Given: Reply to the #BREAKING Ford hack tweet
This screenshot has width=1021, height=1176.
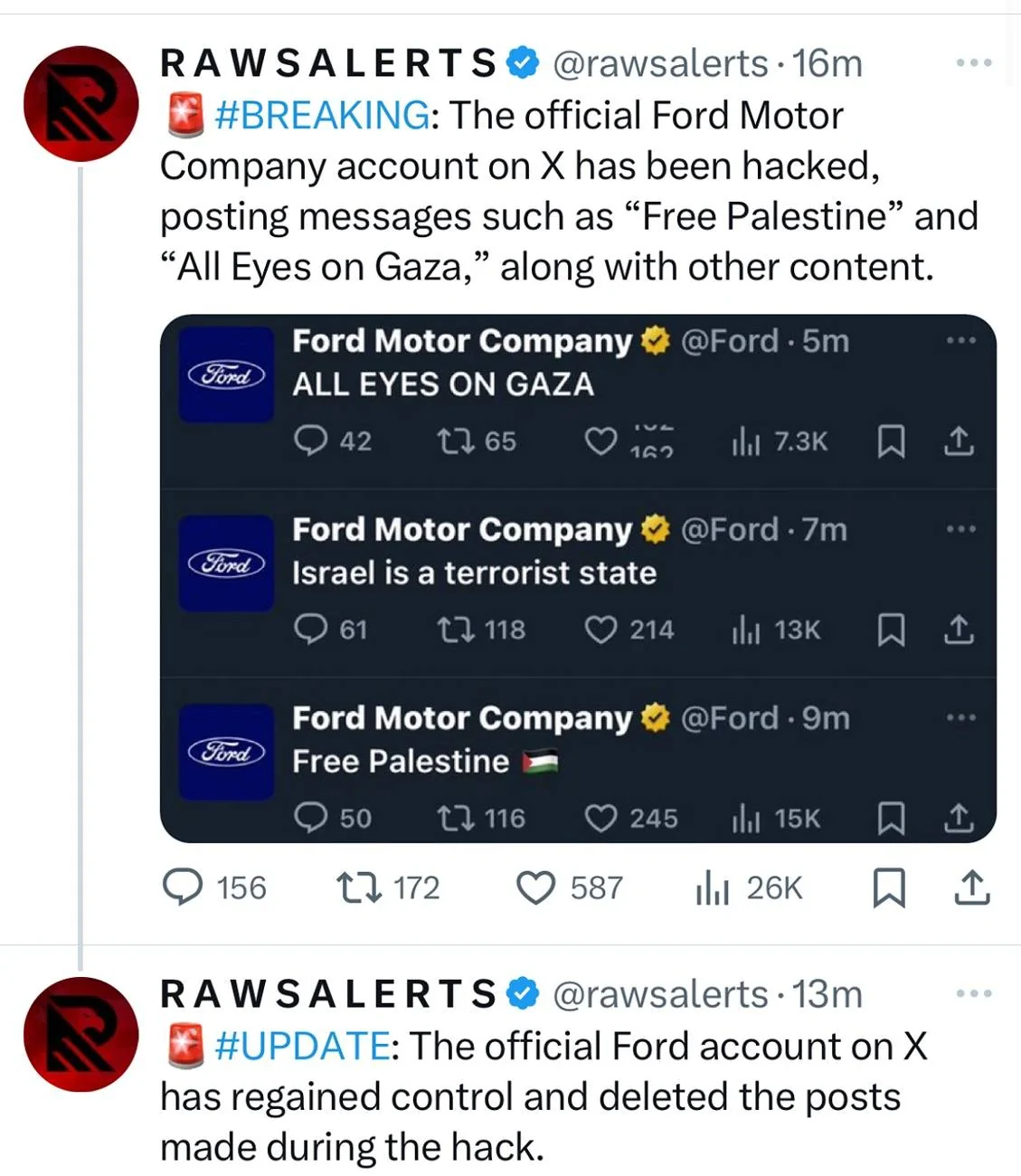Looking at the screenshot, I should pos(183,887).
